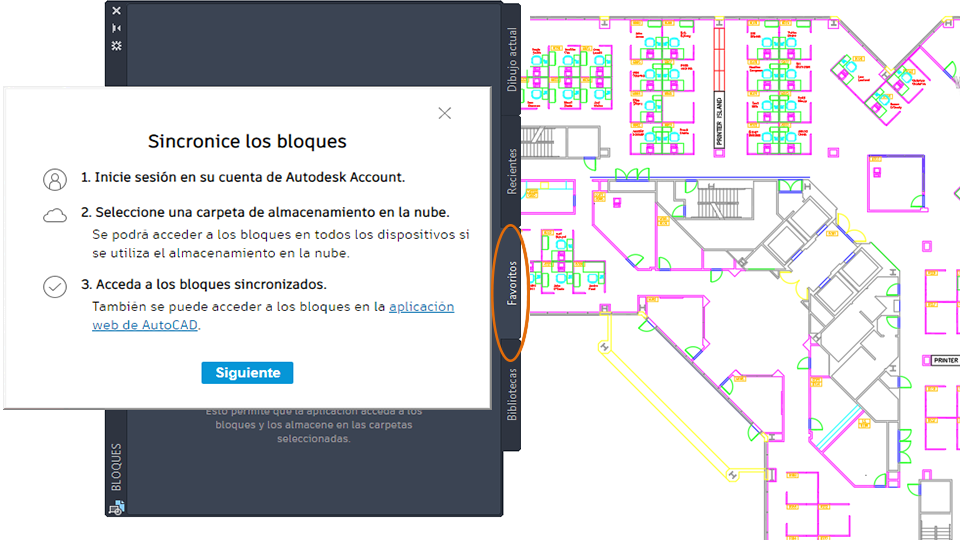Click the Siguiente button

pyautogui.click(x=247, y=373)
